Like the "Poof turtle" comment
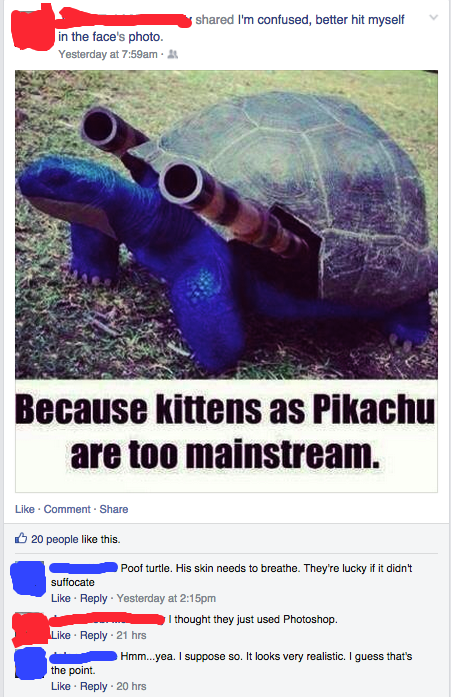This screenshot has width=451, height=697. click(x=61, y=598)
